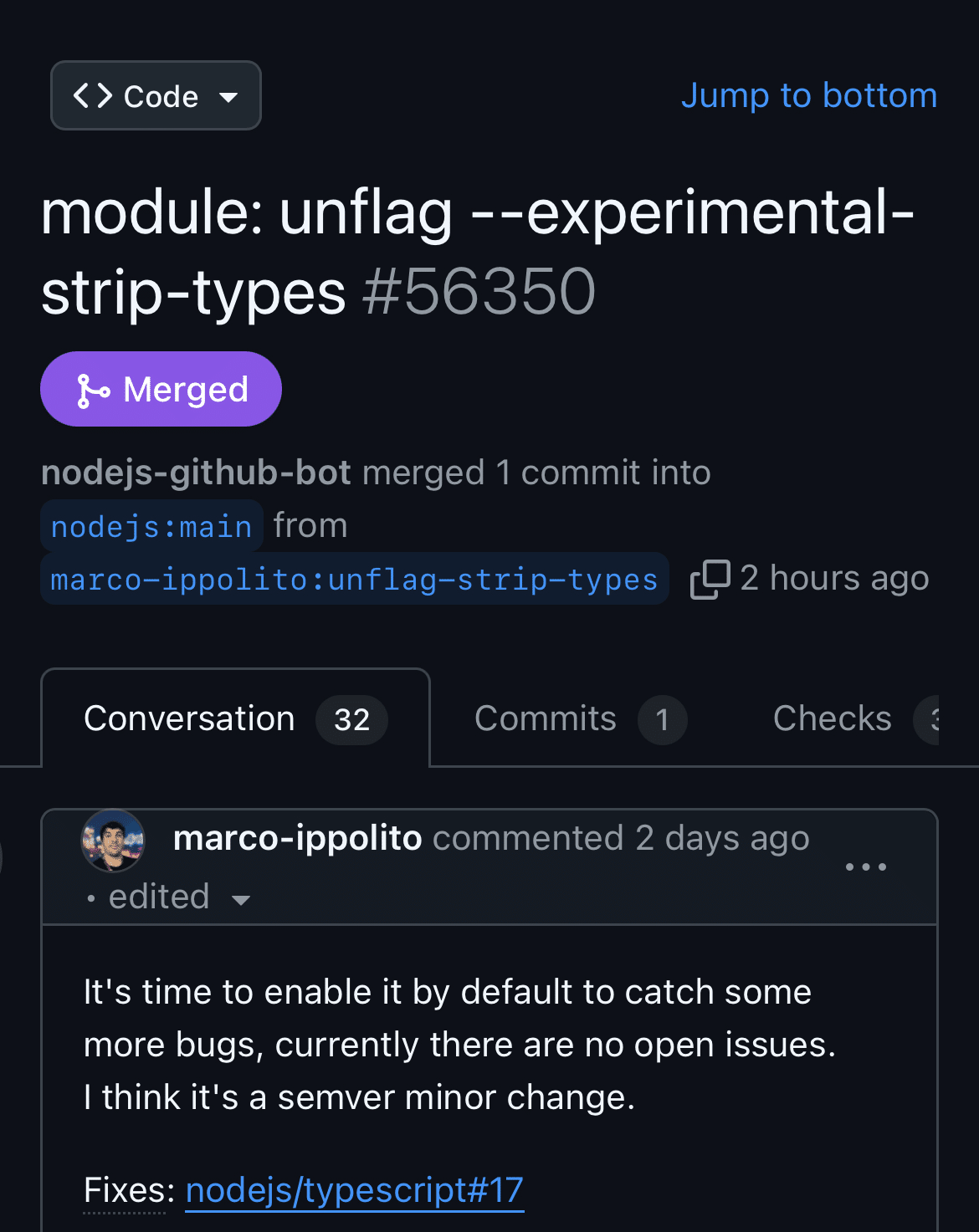
Task: Click the Merged status badge
Action: pos(161,389)
